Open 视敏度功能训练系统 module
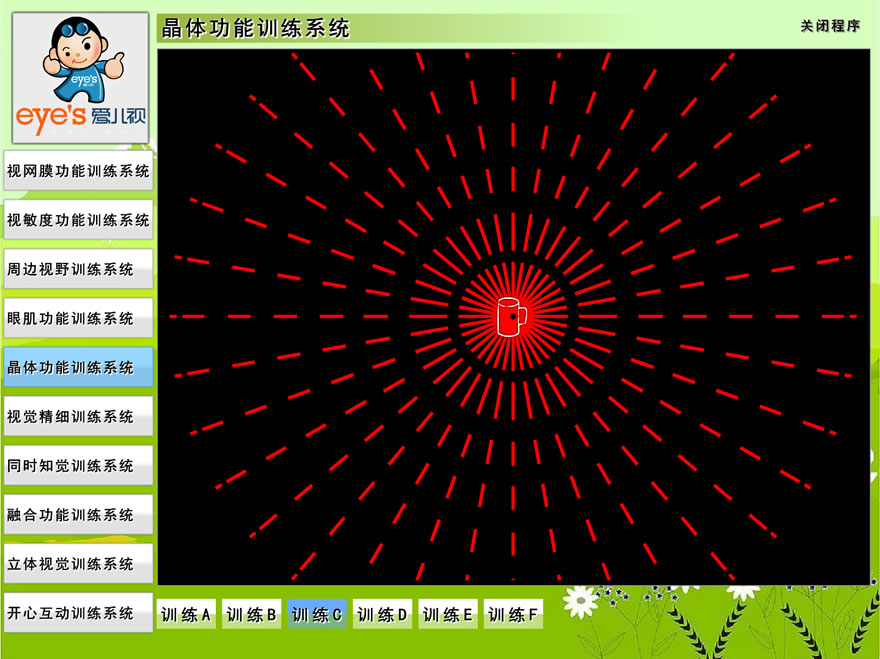 78,219
